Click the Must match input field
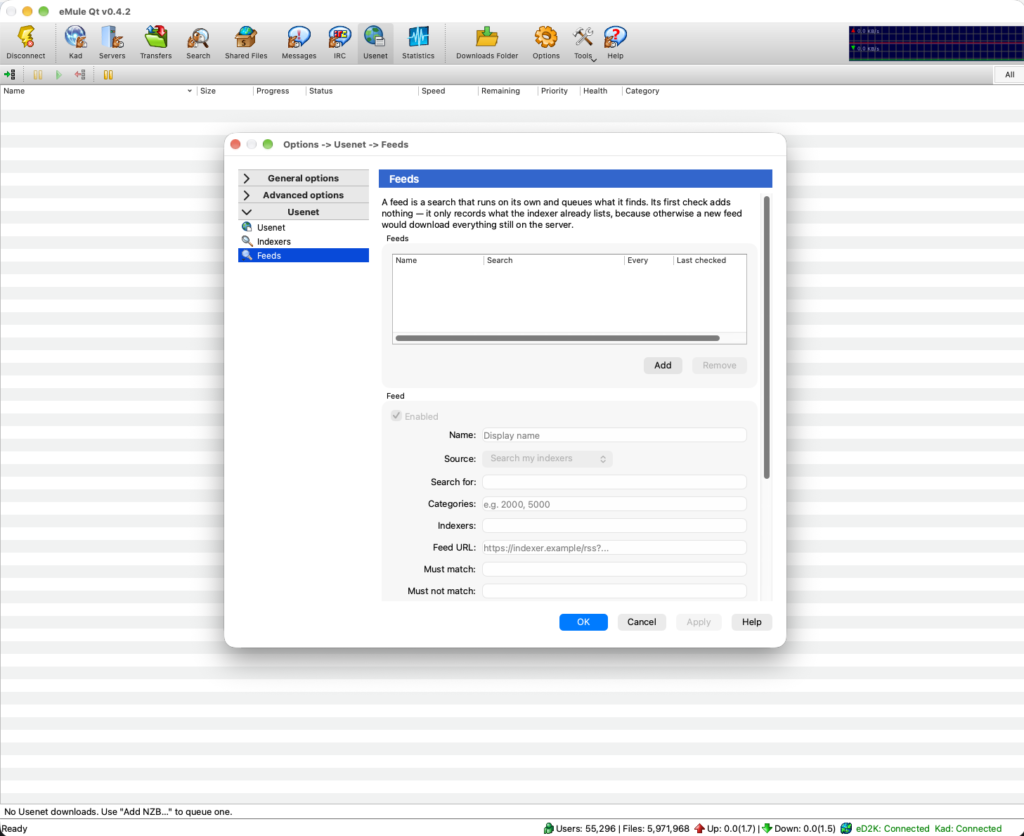Image resolution: width=1024 pixels, height=836 pixels. coord(614,570)
